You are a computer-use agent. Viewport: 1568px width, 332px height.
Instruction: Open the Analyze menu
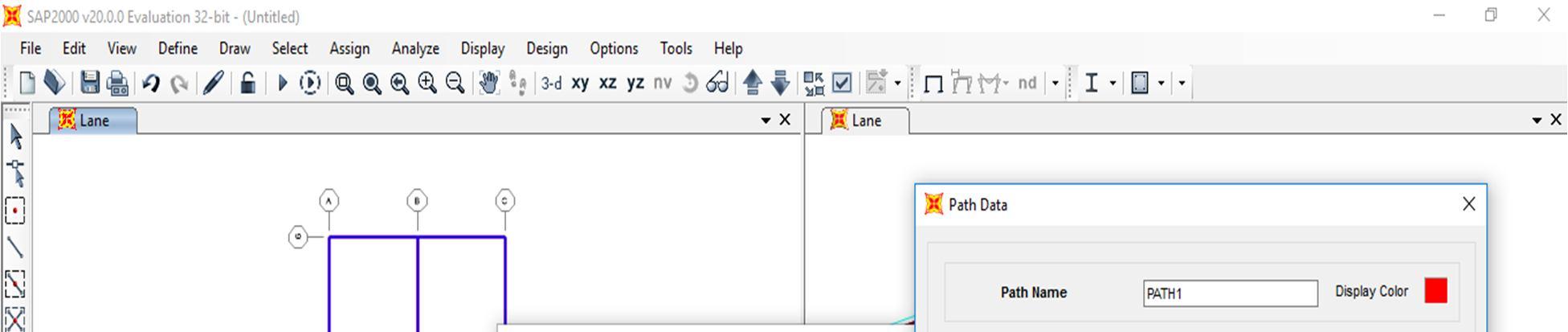[x=415, y=48]
